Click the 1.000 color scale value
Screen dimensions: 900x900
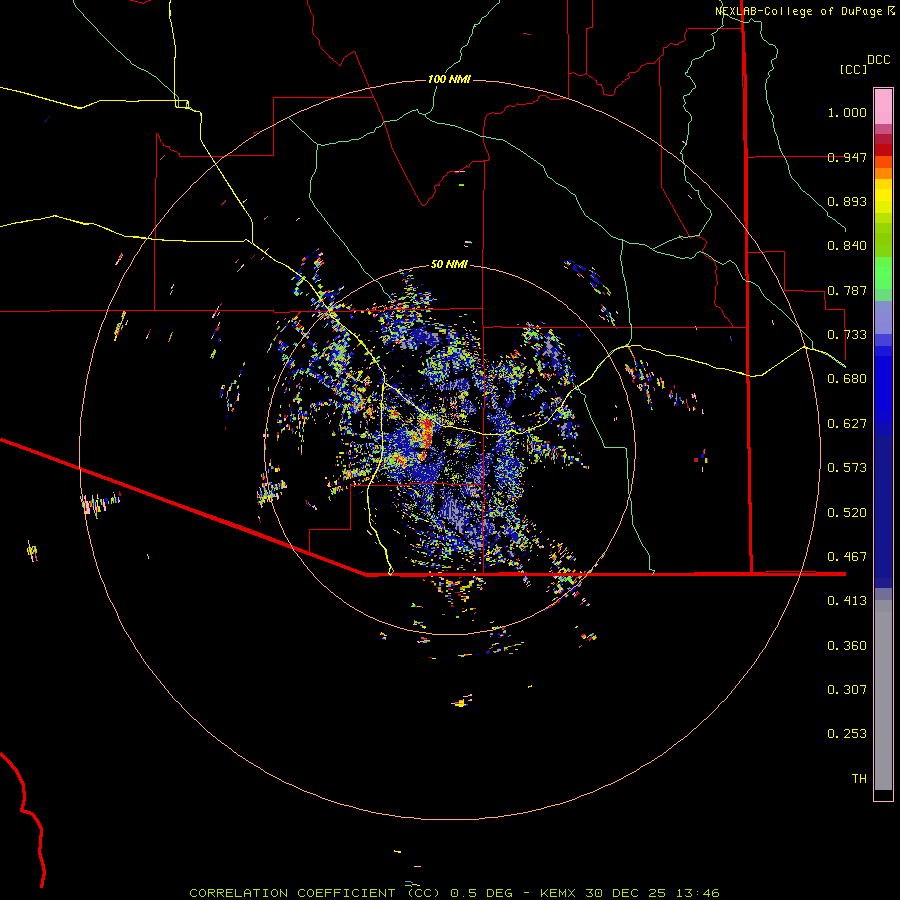[x=847, y=112]
